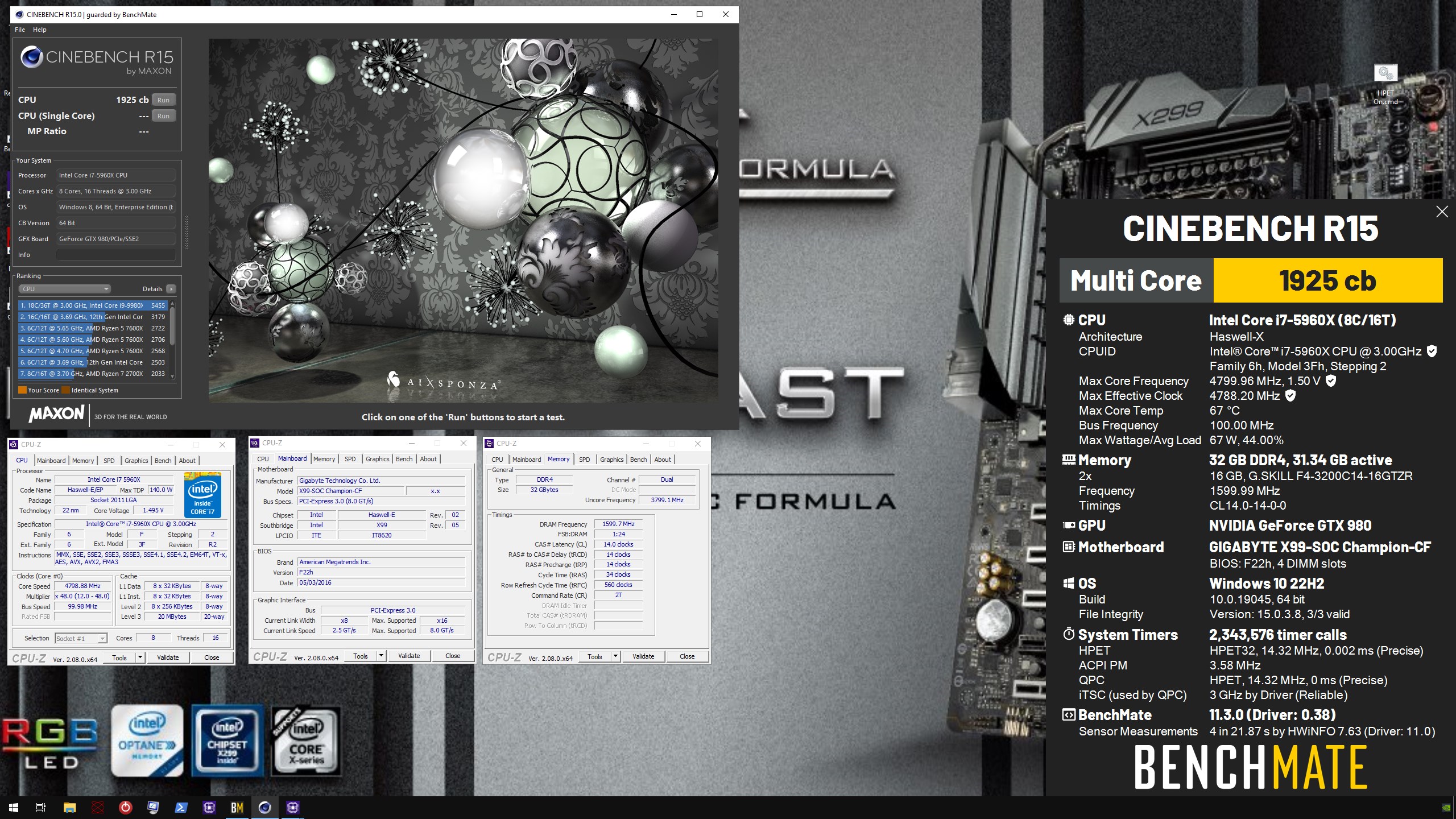1456x819 pixels.
Task: Click the brown Identical System legend swatch
Action: (x=65, y=390)
